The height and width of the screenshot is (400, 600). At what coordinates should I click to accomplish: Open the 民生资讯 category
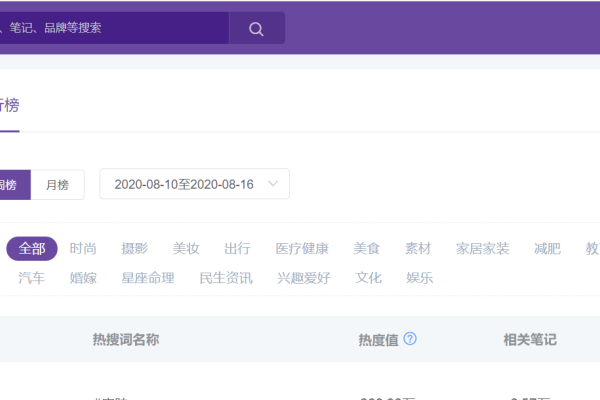[x=225, y=278]
